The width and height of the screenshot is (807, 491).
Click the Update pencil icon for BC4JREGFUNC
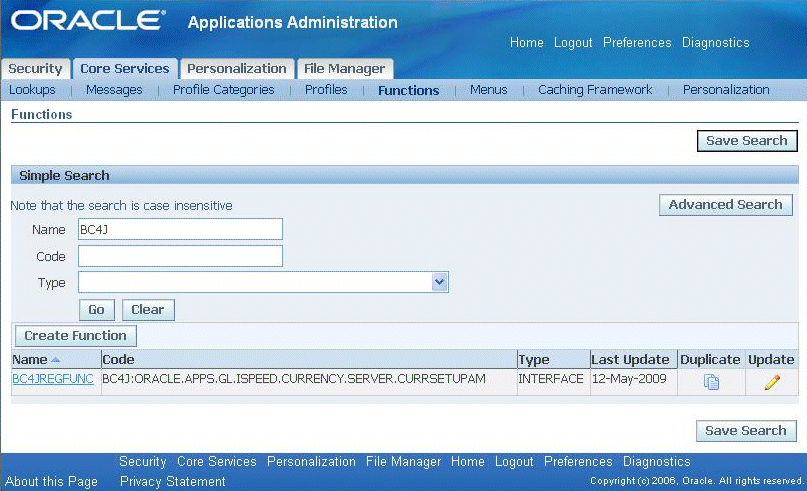pyautogui.click(x=772, y=382)
